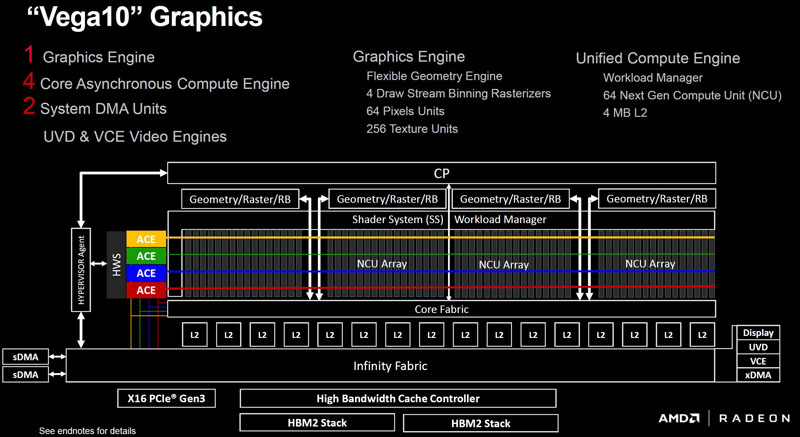Click 64 Next Gen Compute Unit (NCU) text
Image resolution: width=800 pixels, height=437 pixels.
pyautogui.click(x=692, y=95)
